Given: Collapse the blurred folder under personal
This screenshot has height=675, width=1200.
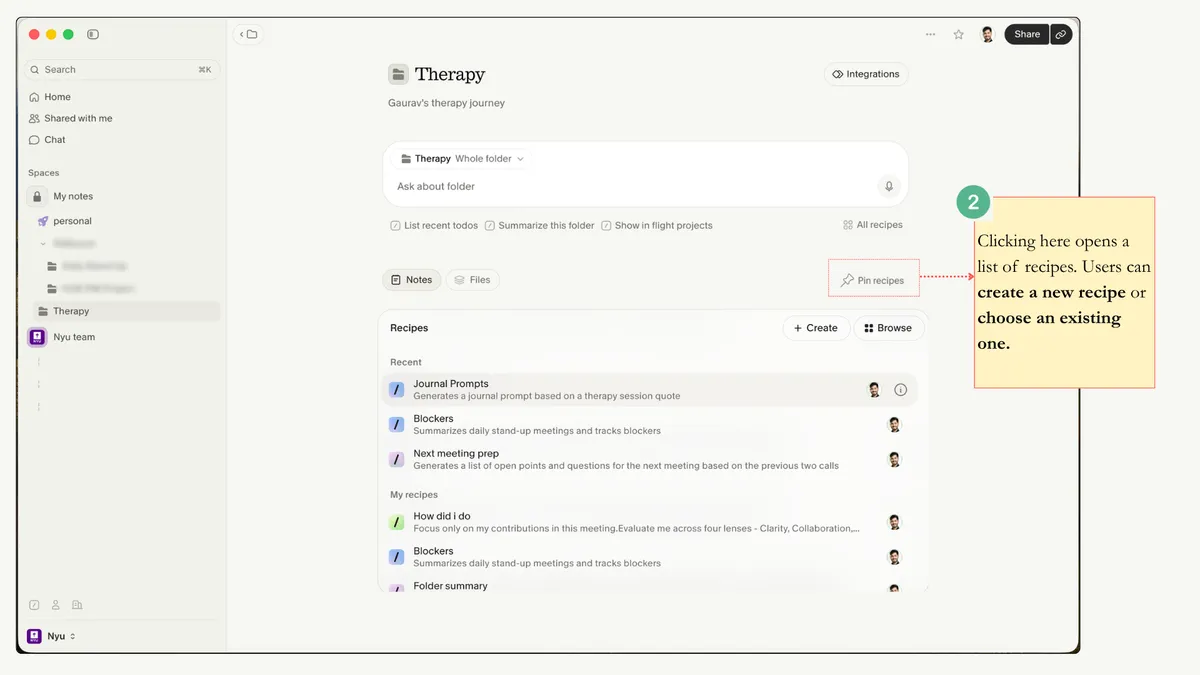Looking at the screenshot, I should pyautogui.click(x=43, y=243).
